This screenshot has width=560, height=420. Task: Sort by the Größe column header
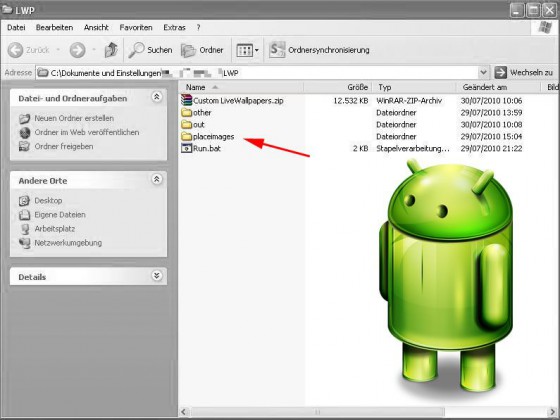tap(338, 87)
